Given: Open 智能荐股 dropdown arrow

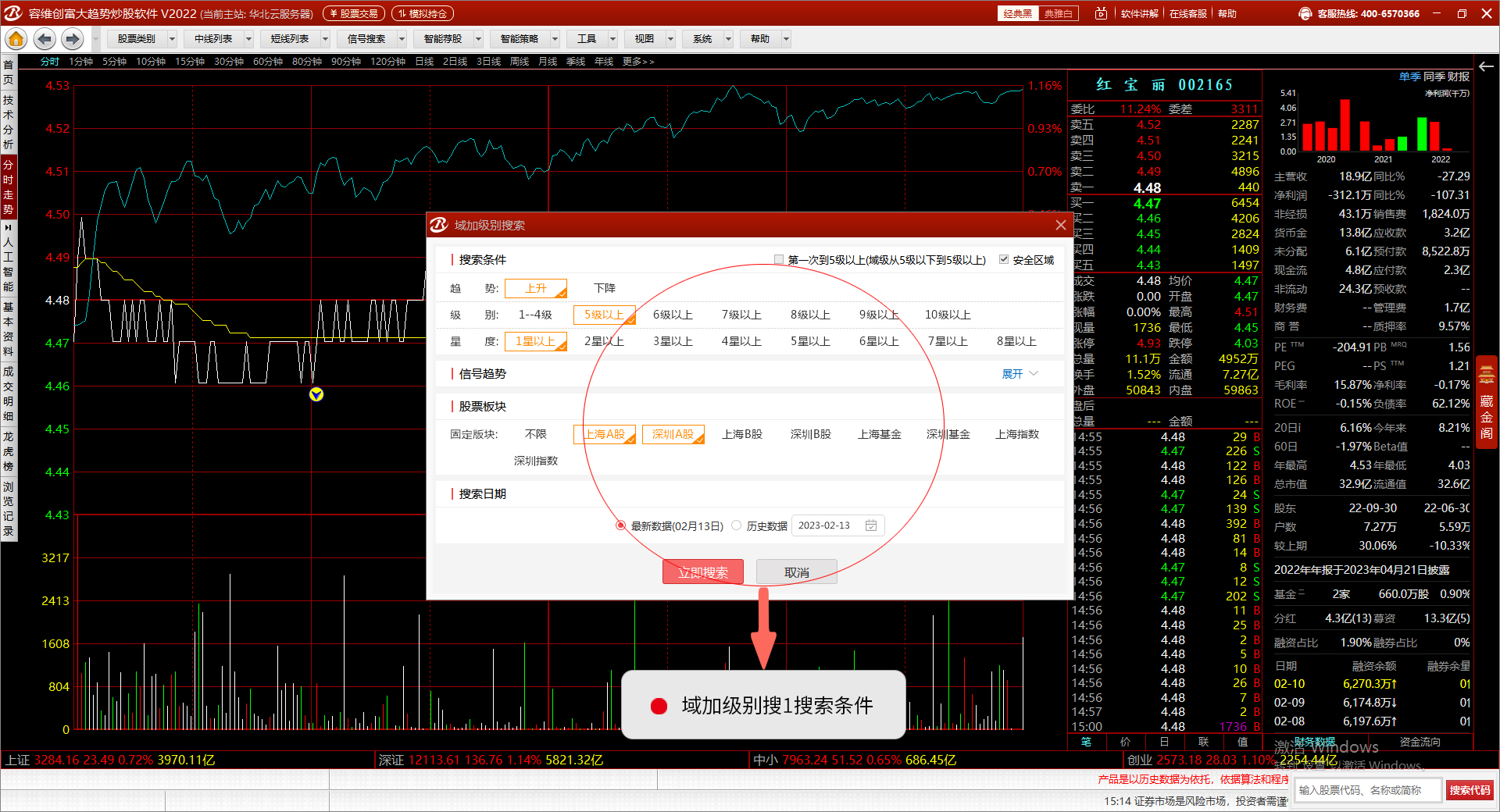Looking at the screenshot, I should pyautogui.click(x=478, y=39).
